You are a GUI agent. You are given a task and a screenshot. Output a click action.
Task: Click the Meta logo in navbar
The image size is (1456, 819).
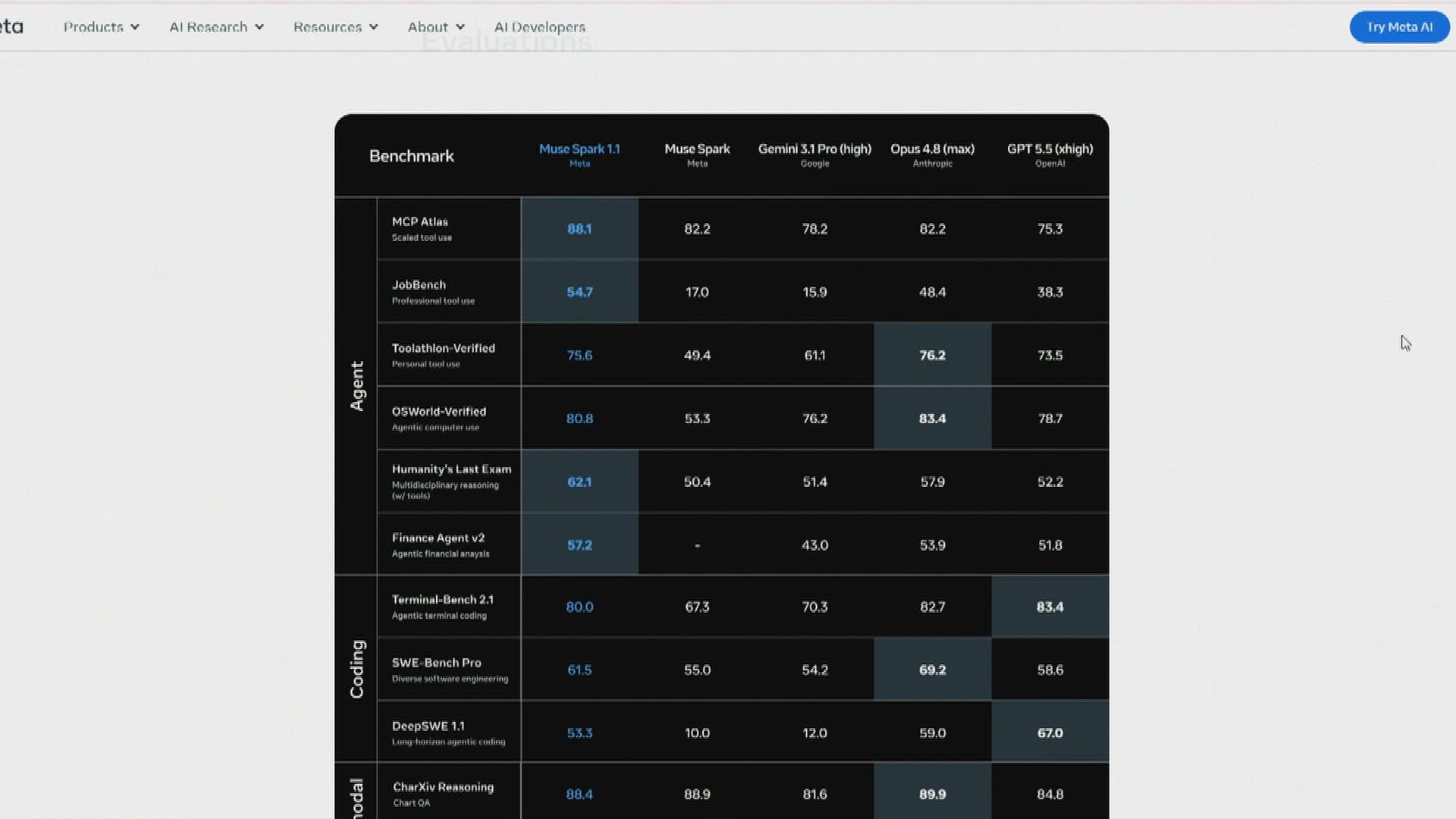pyautogui.click(x=11, y=27)
